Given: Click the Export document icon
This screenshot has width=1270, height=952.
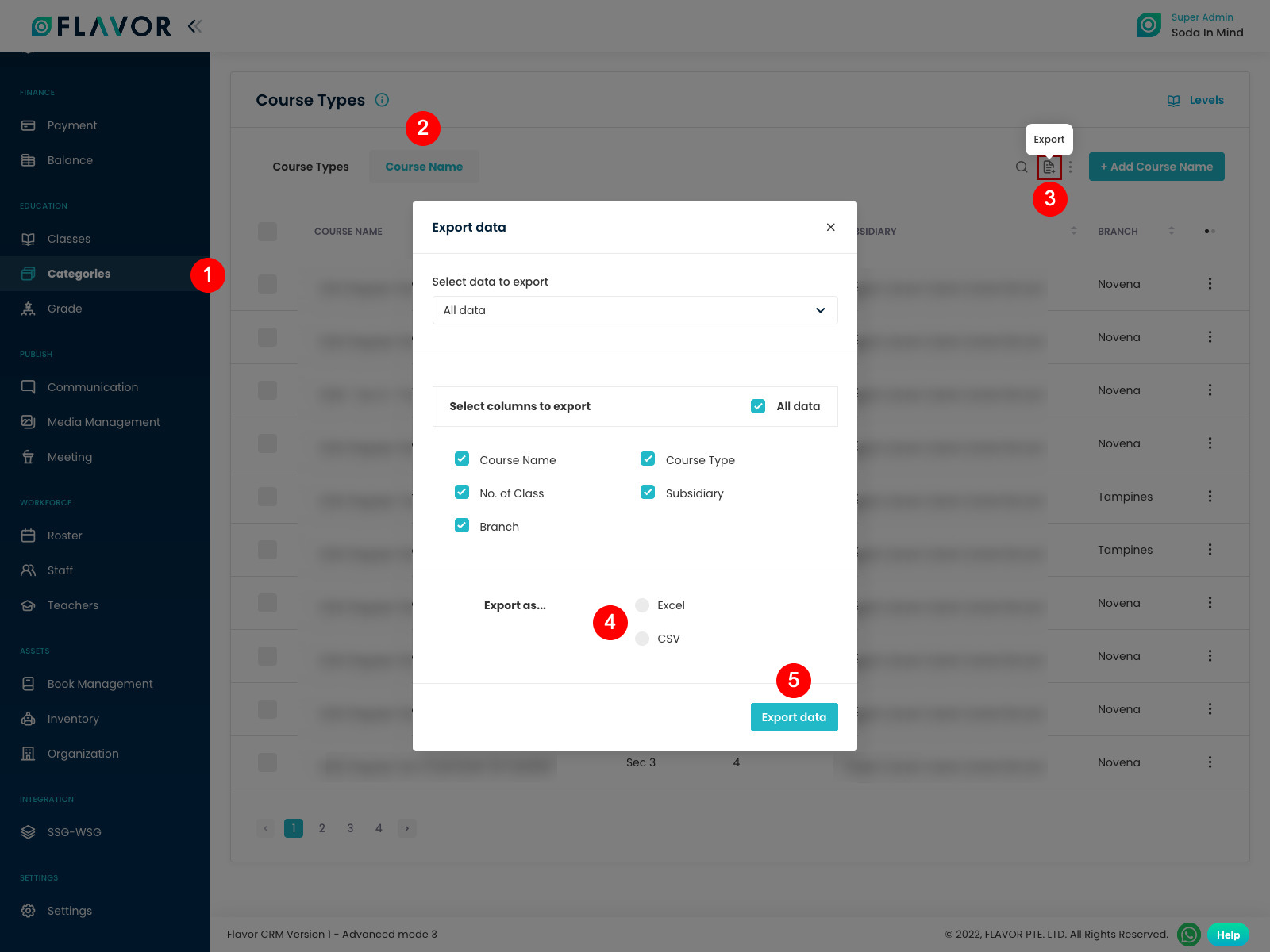Looking at the screenshot, I should click(1049, 167).
